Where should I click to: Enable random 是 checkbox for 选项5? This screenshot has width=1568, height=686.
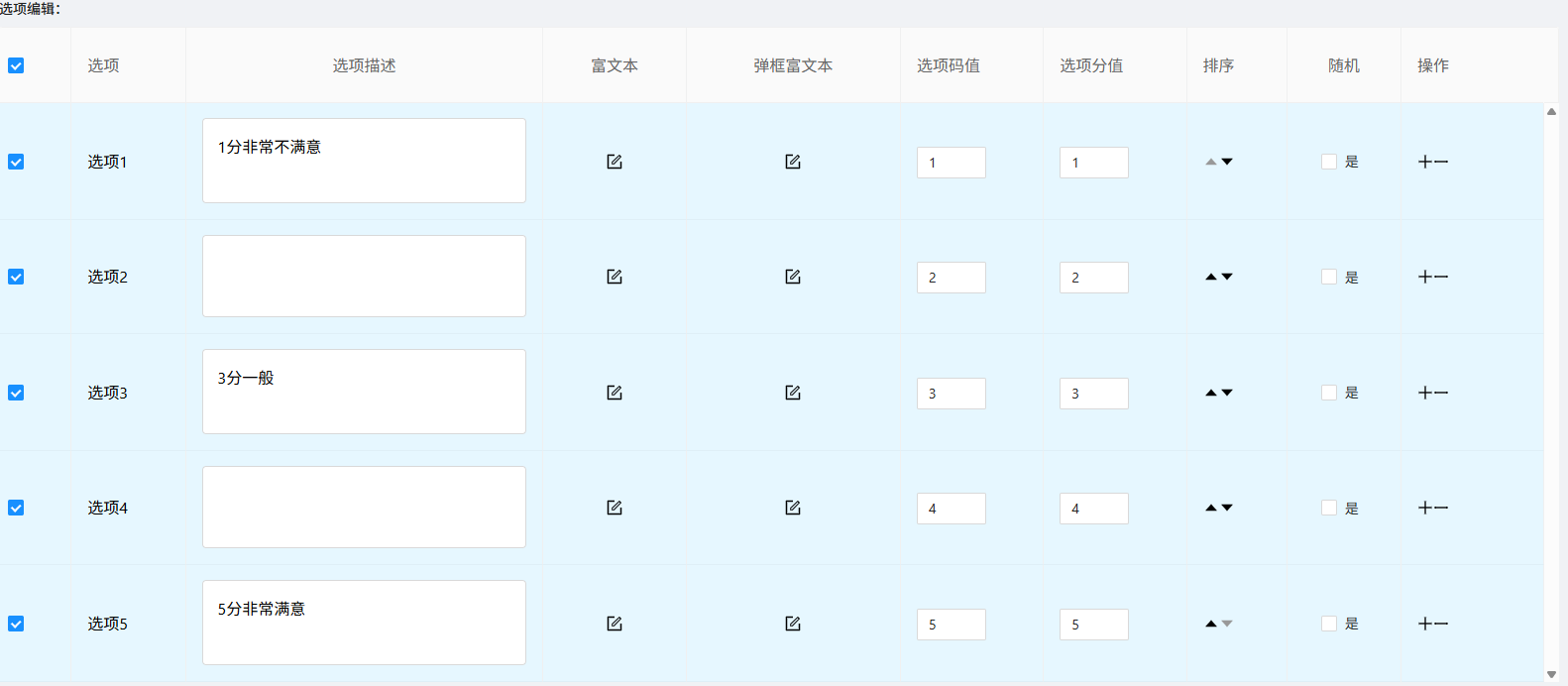tap(1329, 624)
